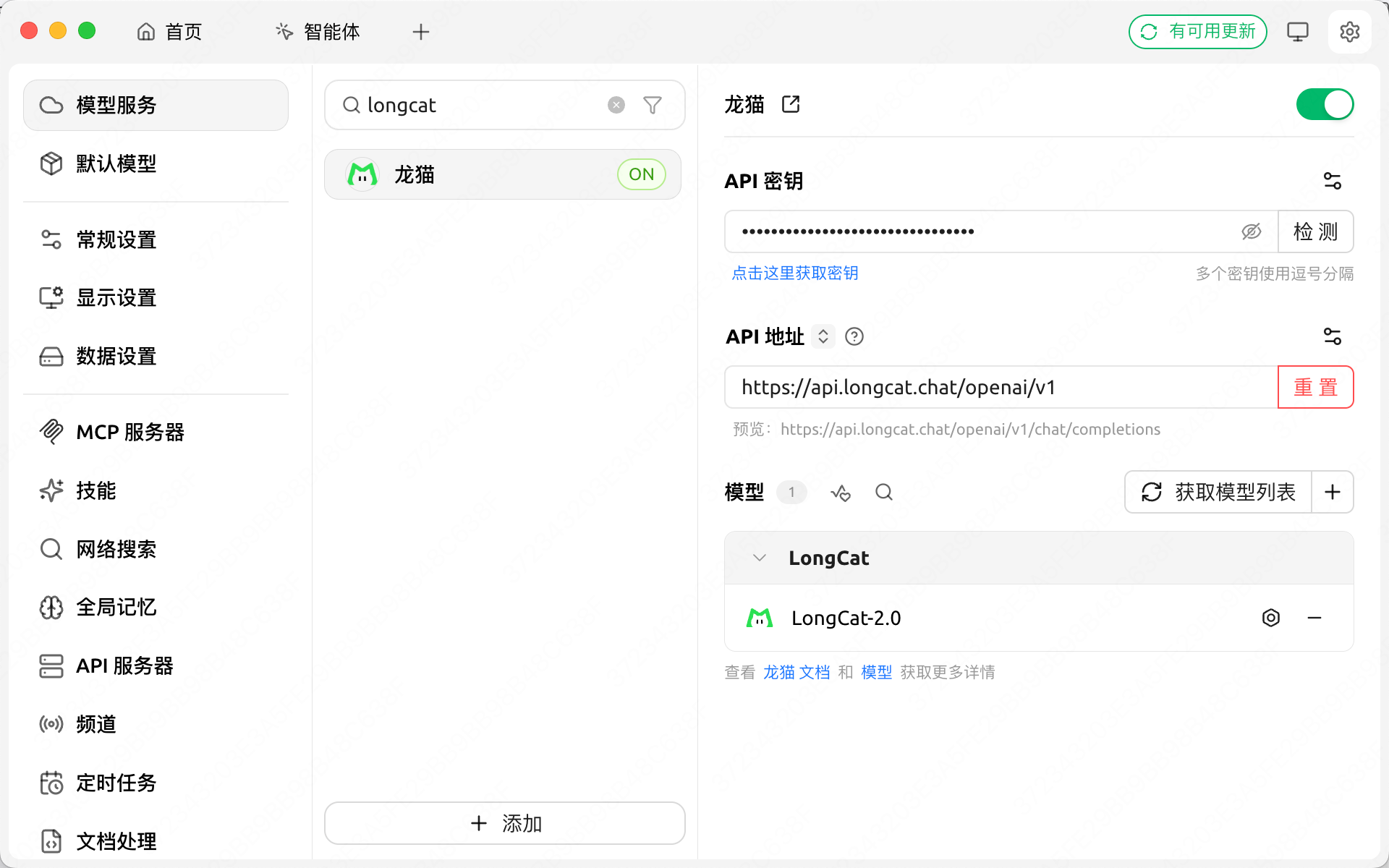The height and width of the screenshot is (868, 1389).
Task: Open the 龙猫 文档 link
Action: point(797,672)
